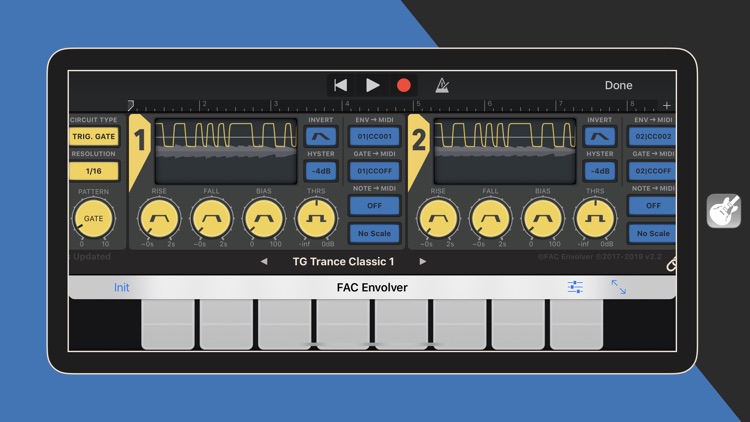Image resolution: width=750 pixels, height=422 pixels.
Task: Toggle envelope 2 NOTE to MIDI OFF
Action: [652, 206]
